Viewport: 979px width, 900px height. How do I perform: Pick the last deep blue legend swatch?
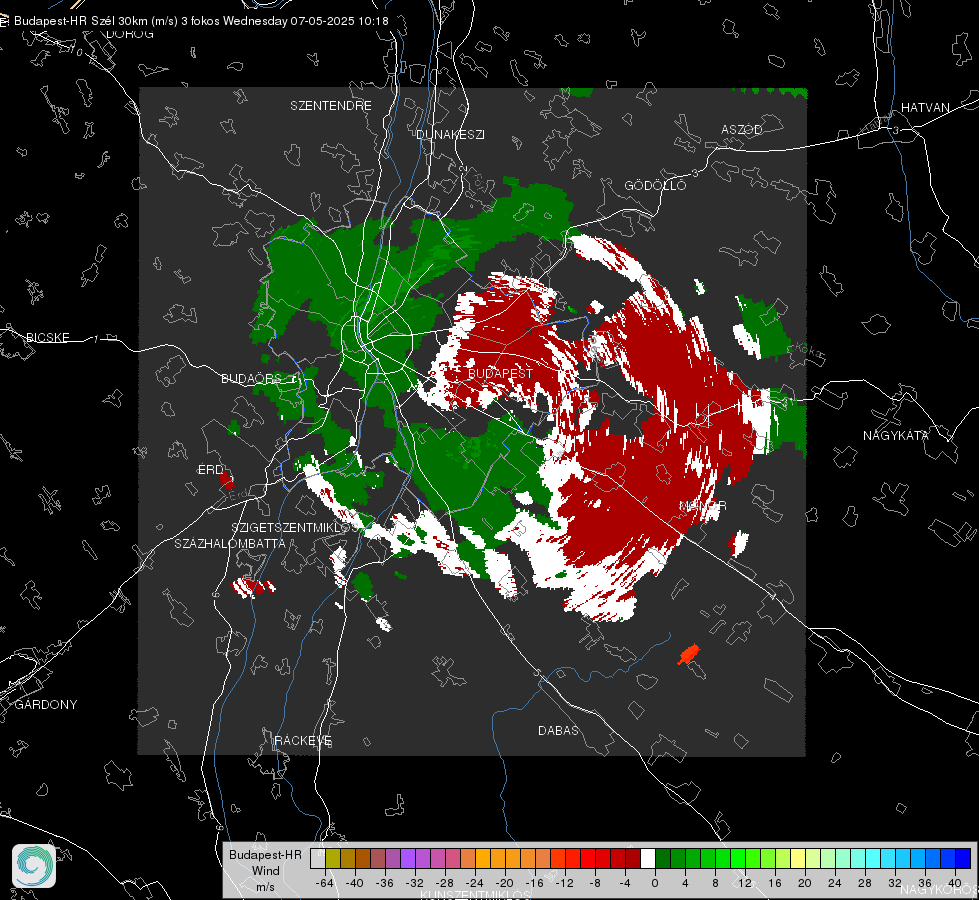[963, 858]
